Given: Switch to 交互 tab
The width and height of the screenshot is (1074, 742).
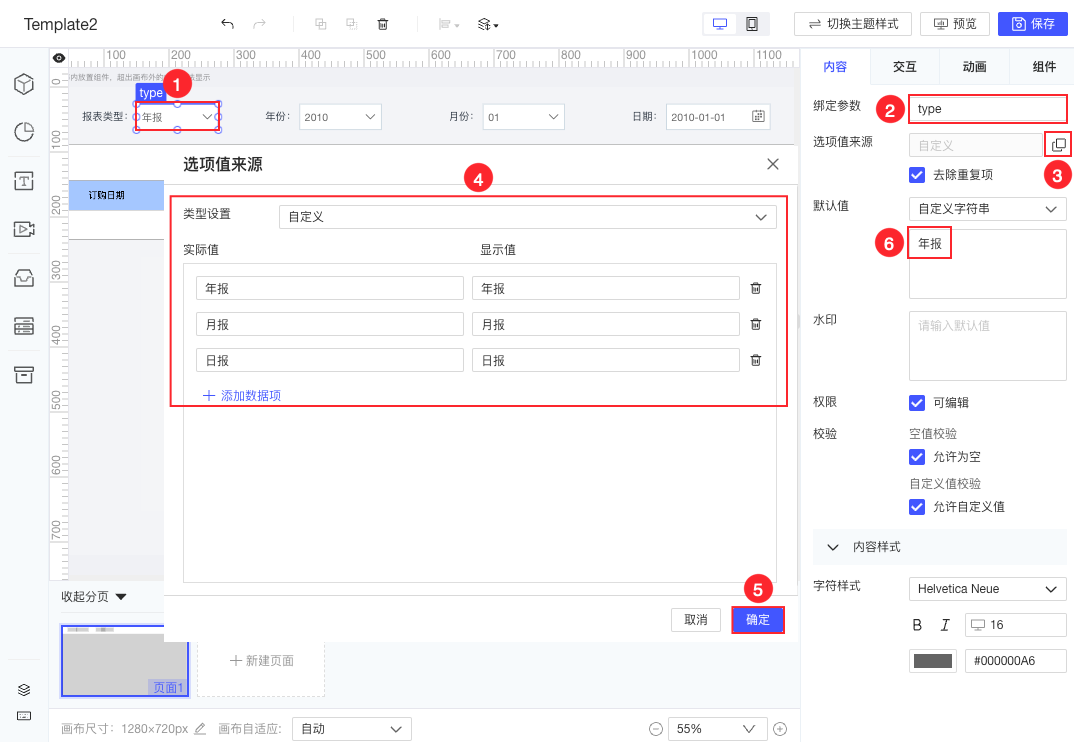Looking at the screenshot, I should pyautogui.click(x=904, y=66).
